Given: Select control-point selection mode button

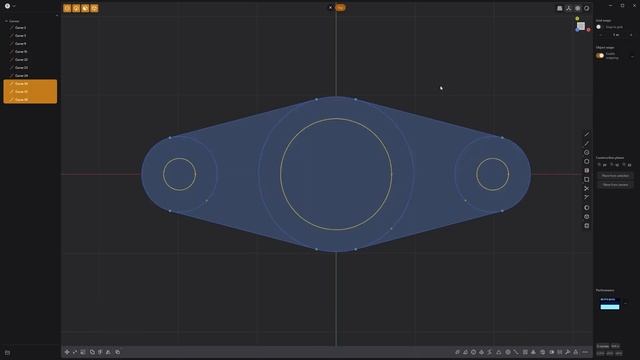Looking at the screenshot, I should pos(67,8).
